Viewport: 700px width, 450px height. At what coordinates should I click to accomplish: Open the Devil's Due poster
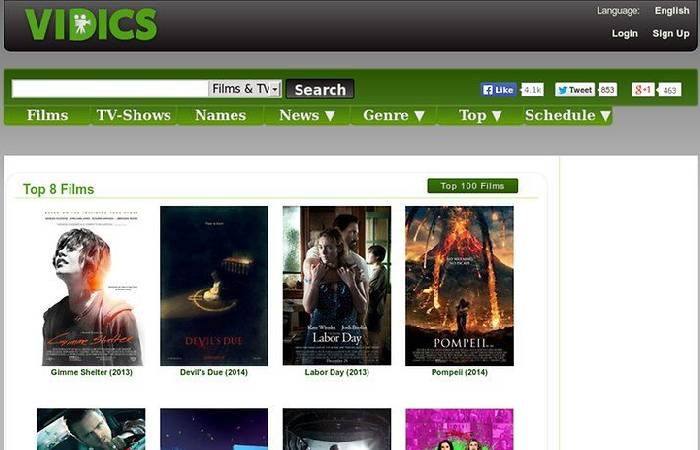click(x=214, y=286)
